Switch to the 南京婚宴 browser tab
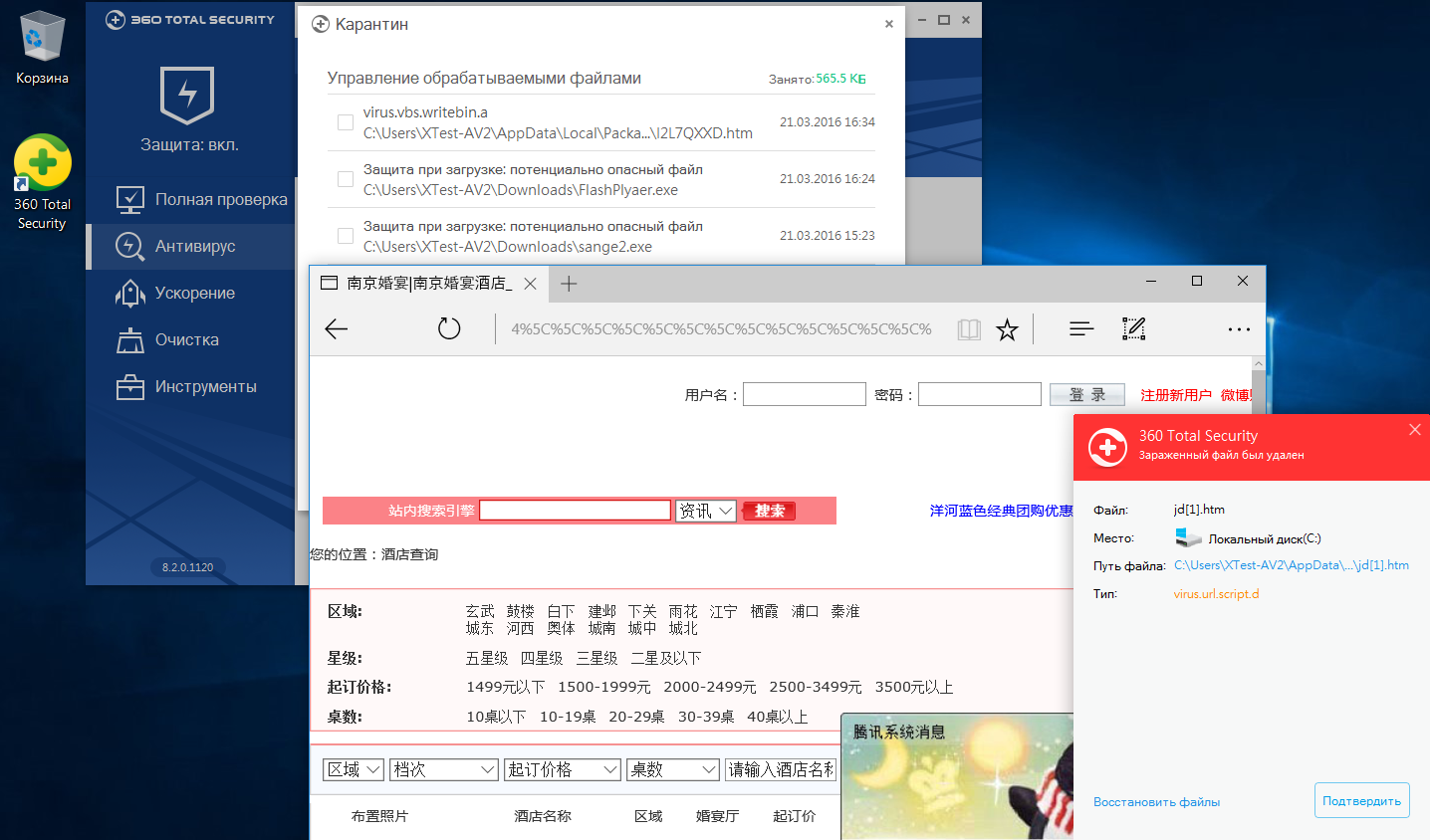This screenshot has width=1430, height=840. 429,284
